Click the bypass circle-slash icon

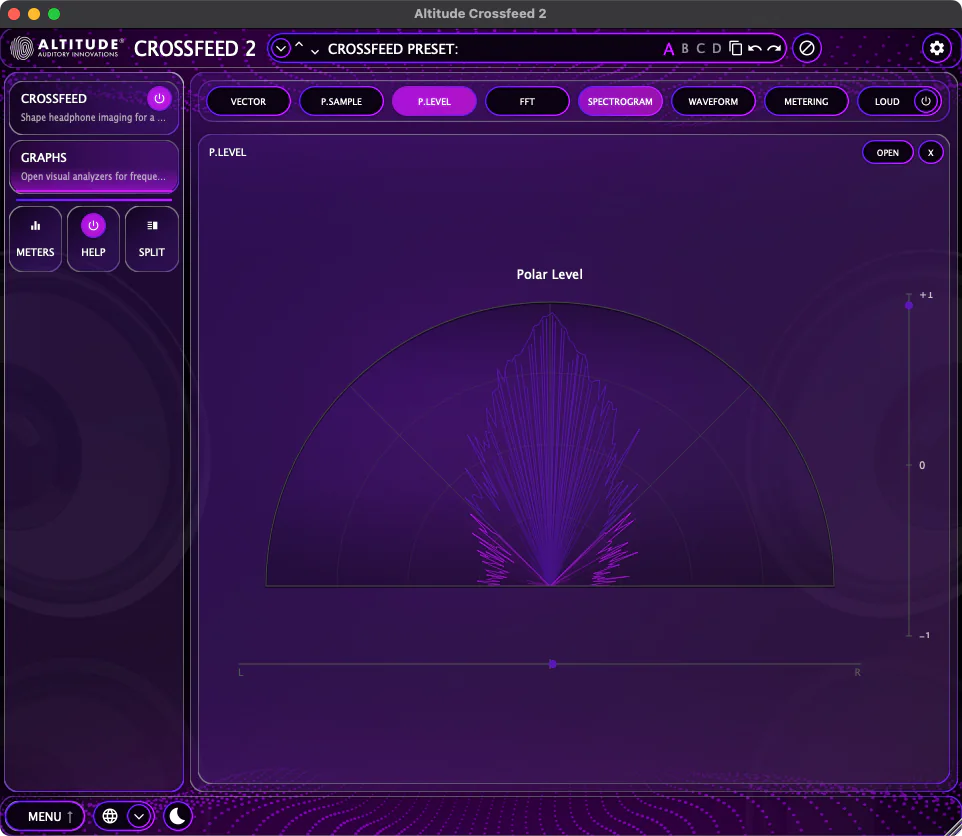tap(807, 48)
